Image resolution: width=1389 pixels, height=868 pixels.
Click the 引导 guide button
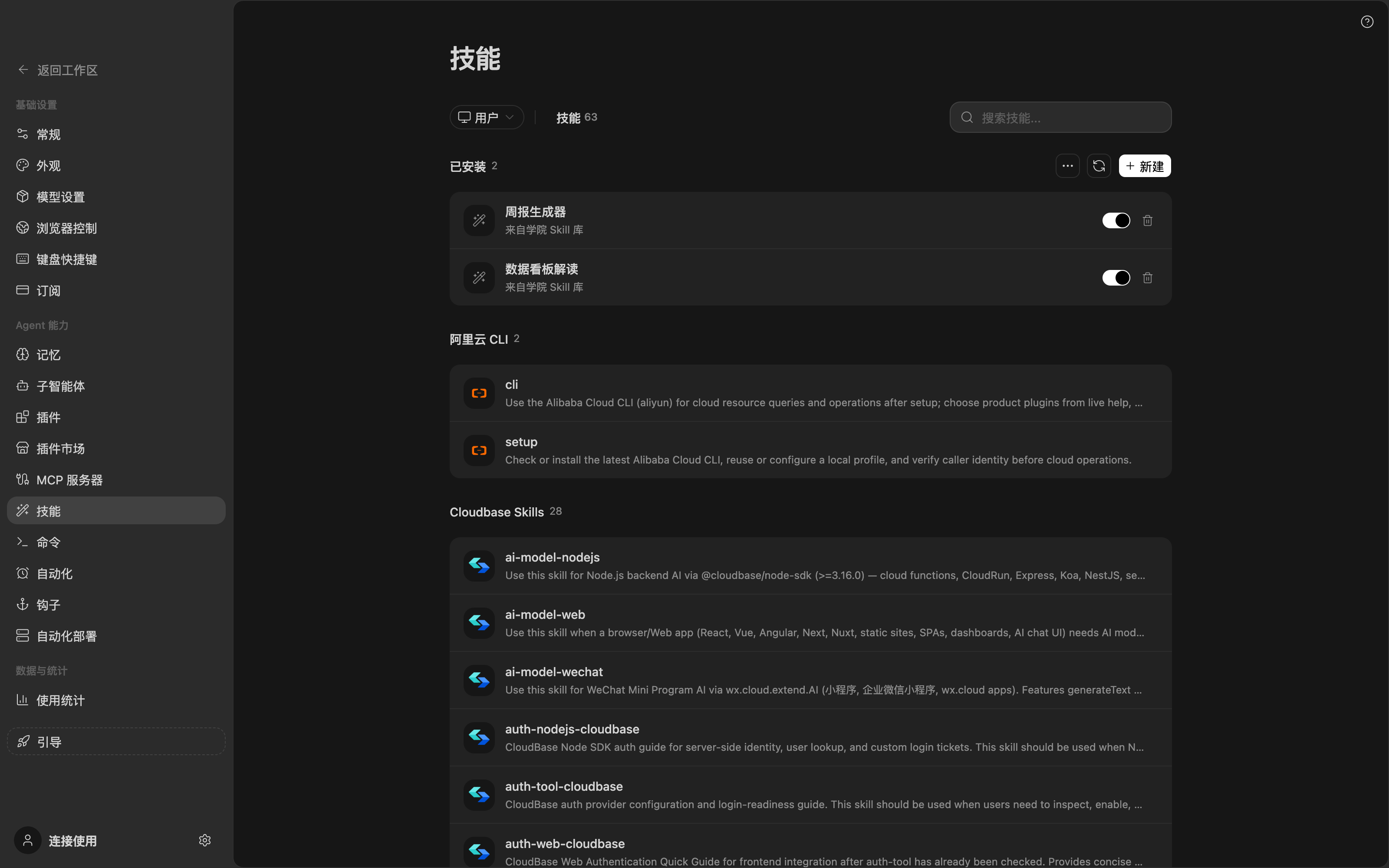116,742
